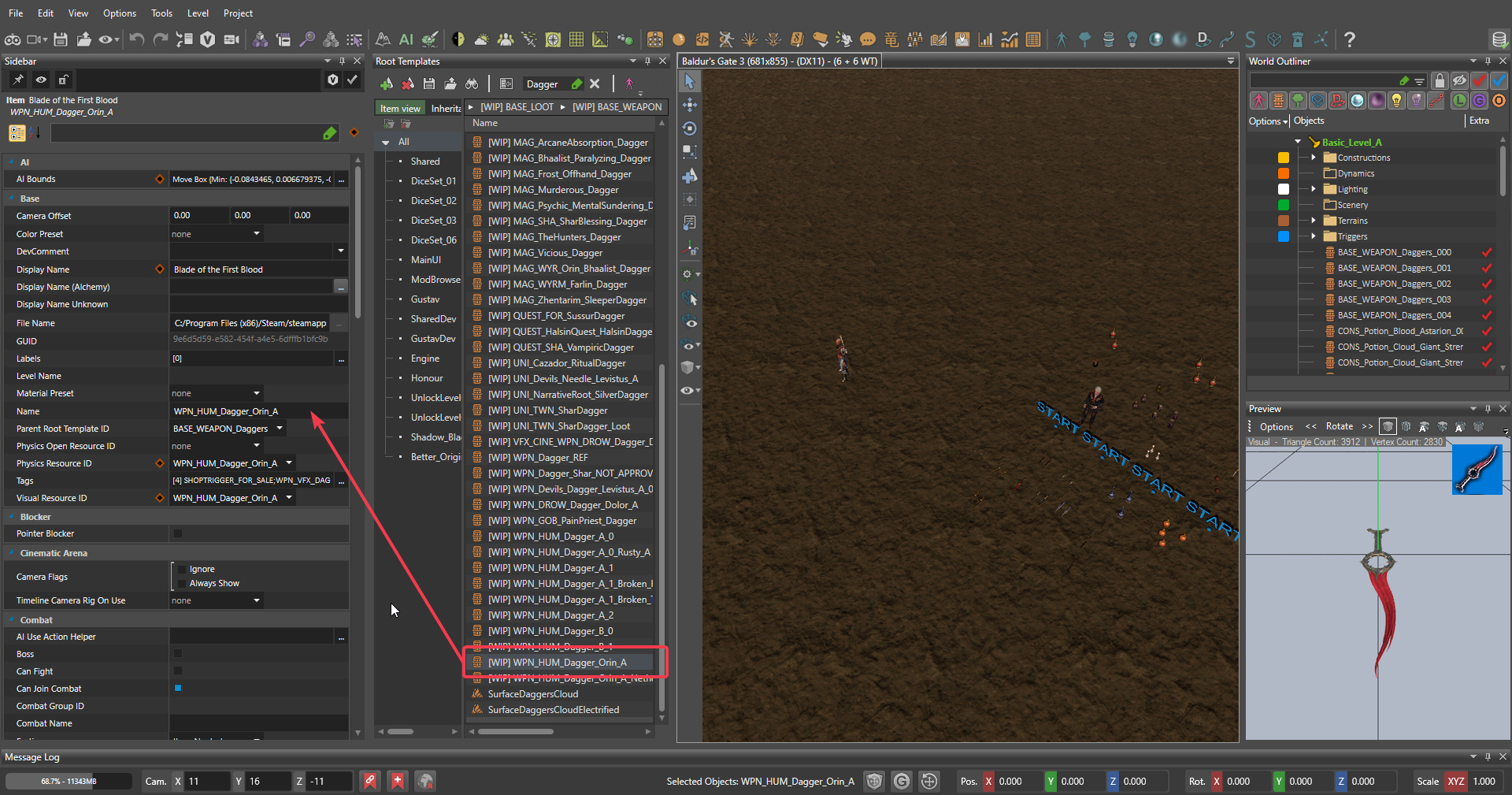Expand the Constructions folder in outliner
This screenshot has height=795, width=1512.
click(1314, 158)
